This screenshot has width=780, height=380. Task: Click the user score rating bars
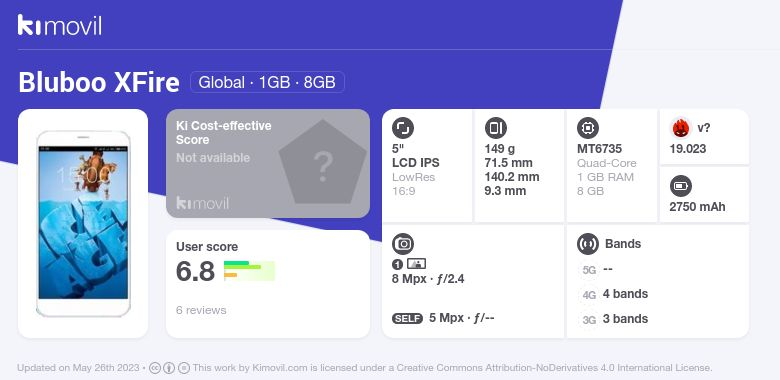[x=249, y=271]
